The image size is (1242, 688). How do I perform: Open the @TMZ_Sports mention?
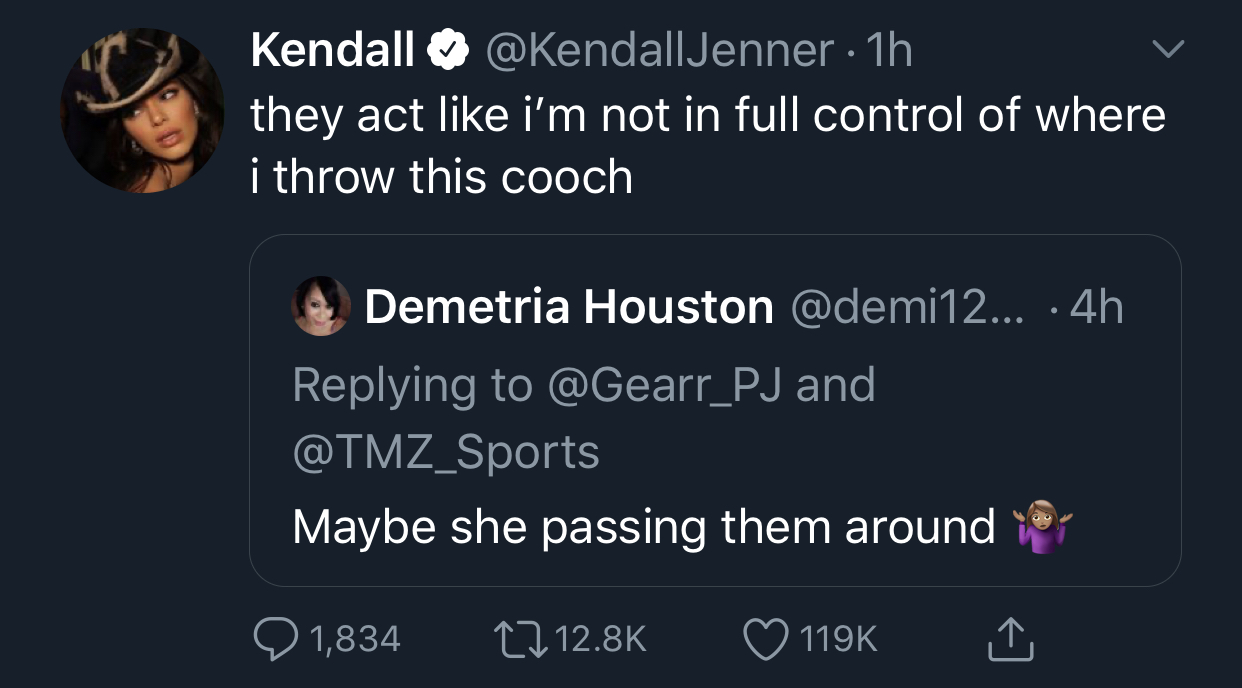pos(446,451)
